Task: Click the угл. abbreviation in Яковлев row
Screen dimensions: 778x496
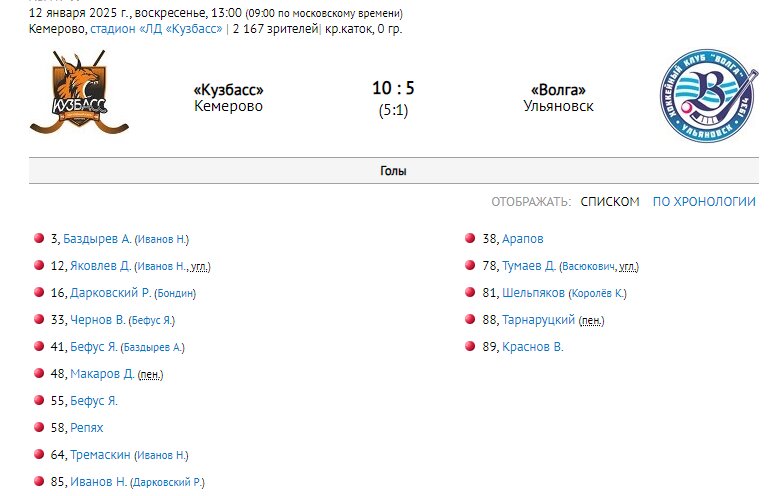Action: [x=199, y=267]
